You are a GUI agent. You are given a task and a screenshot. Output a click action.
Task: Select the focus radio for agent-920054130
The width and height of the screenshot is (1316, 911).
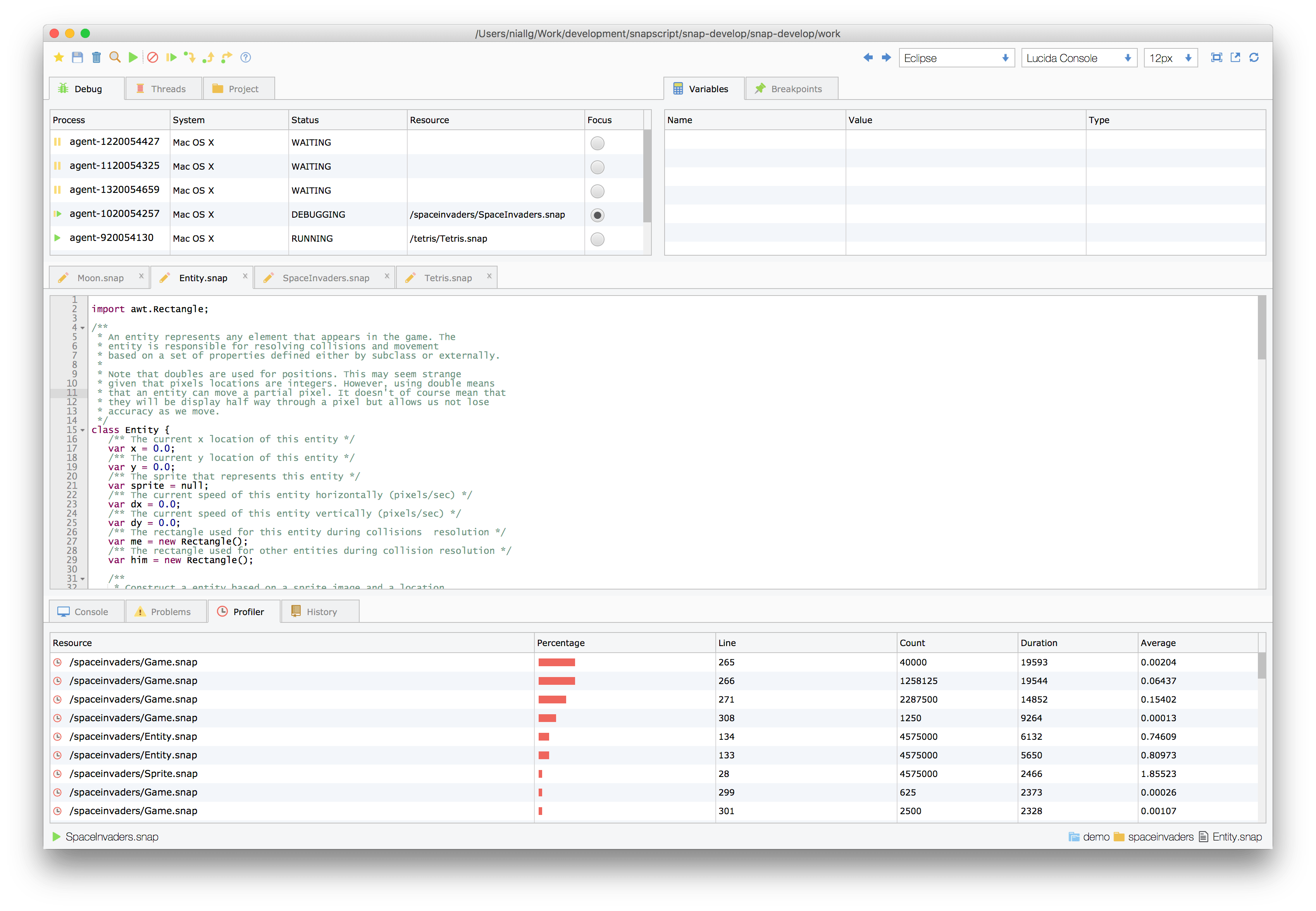tap(597, 239)
